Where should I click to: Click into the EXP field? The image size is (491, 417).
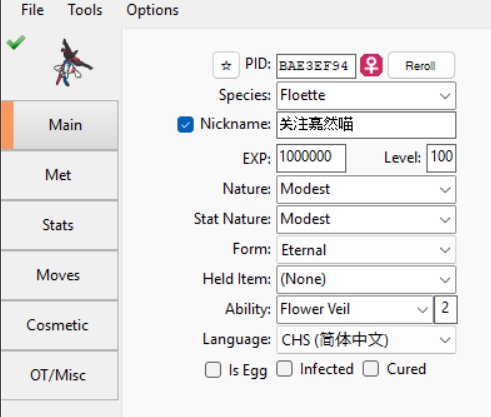coord(311,158)
